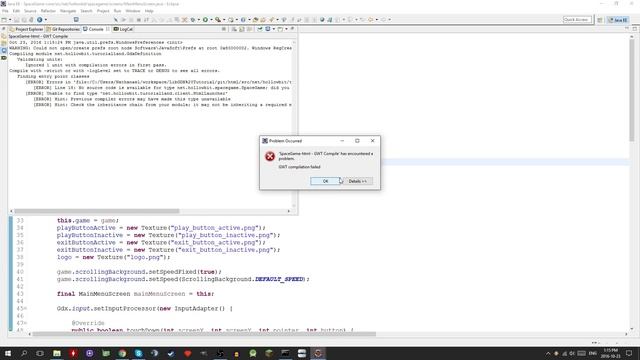Viewport: 640px width, 360px height.
Task: Click the code editor horizontal scrollbar
Action: tap(204, 334)
